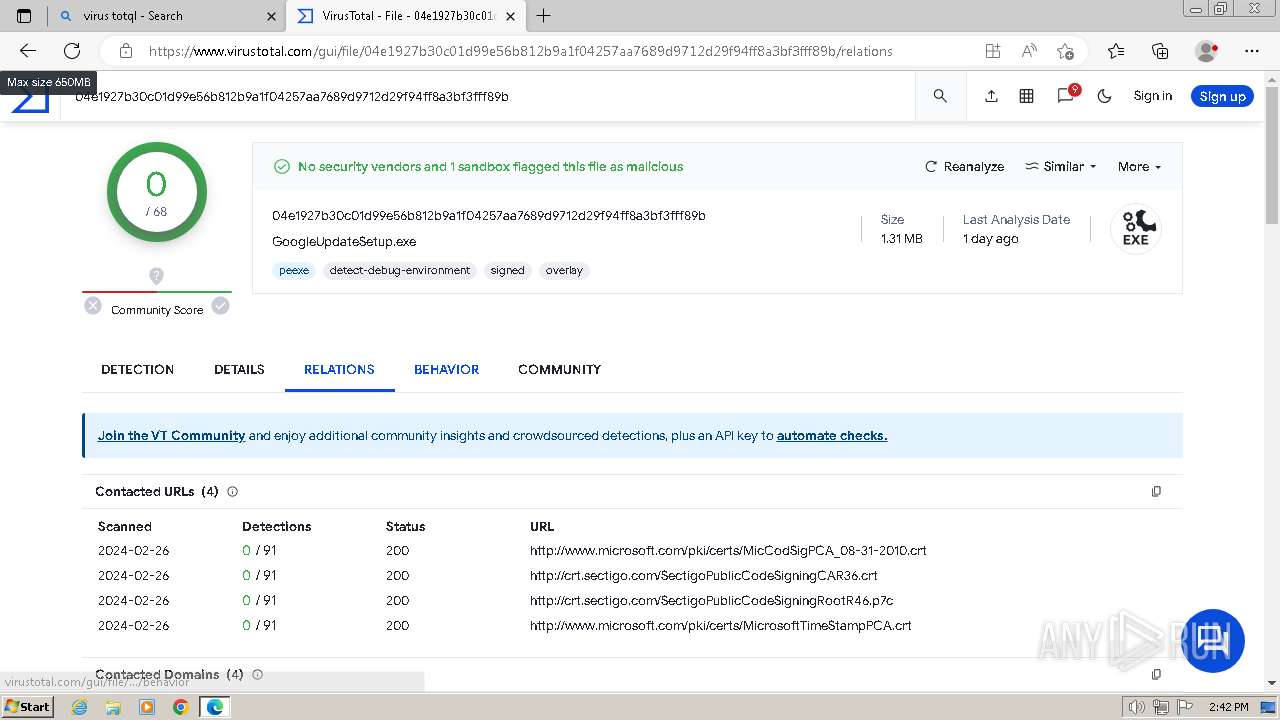Click Join the VT Community link

(x=171, y=436)
